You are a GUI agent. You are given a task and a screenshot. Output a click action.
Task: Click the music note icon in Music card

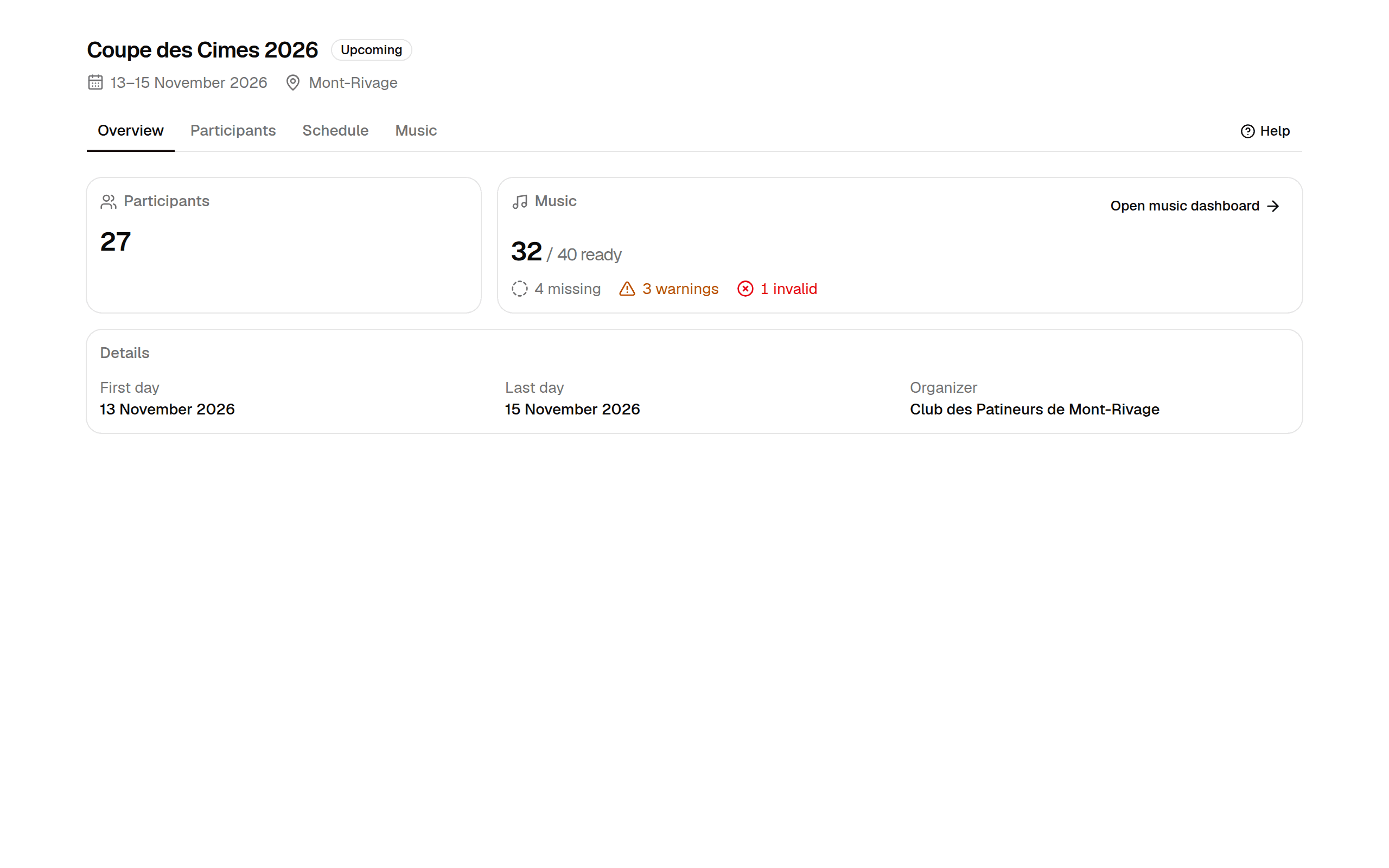[x=519, y=201]
